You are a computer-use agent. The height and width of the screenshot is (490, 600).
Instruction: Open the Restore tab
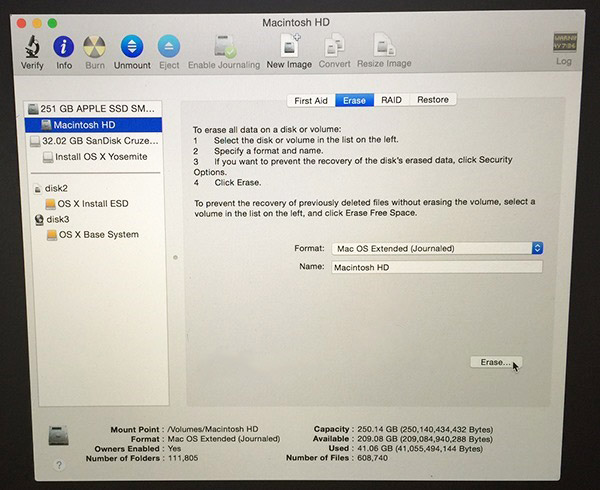(x=432, y=100)
